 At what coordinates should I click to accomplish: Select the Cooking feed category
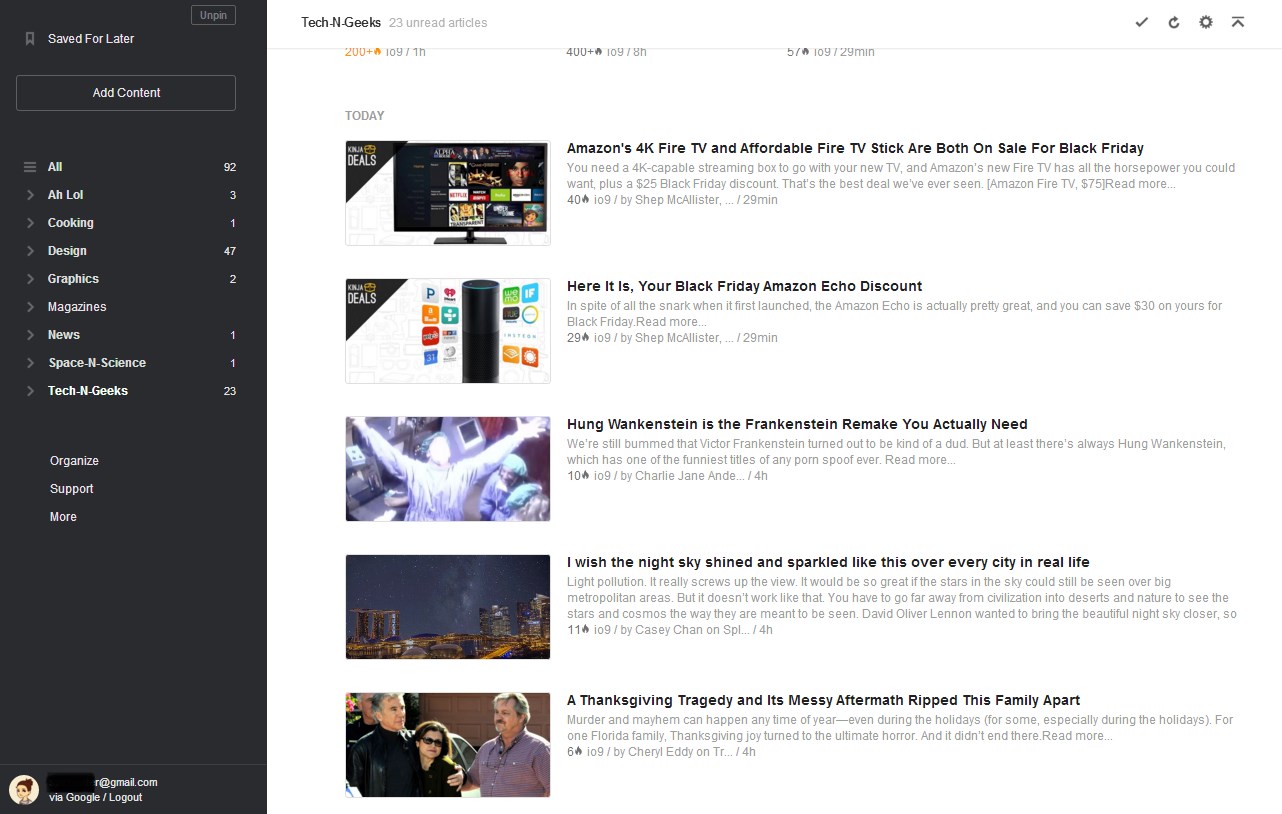point(70,223)
